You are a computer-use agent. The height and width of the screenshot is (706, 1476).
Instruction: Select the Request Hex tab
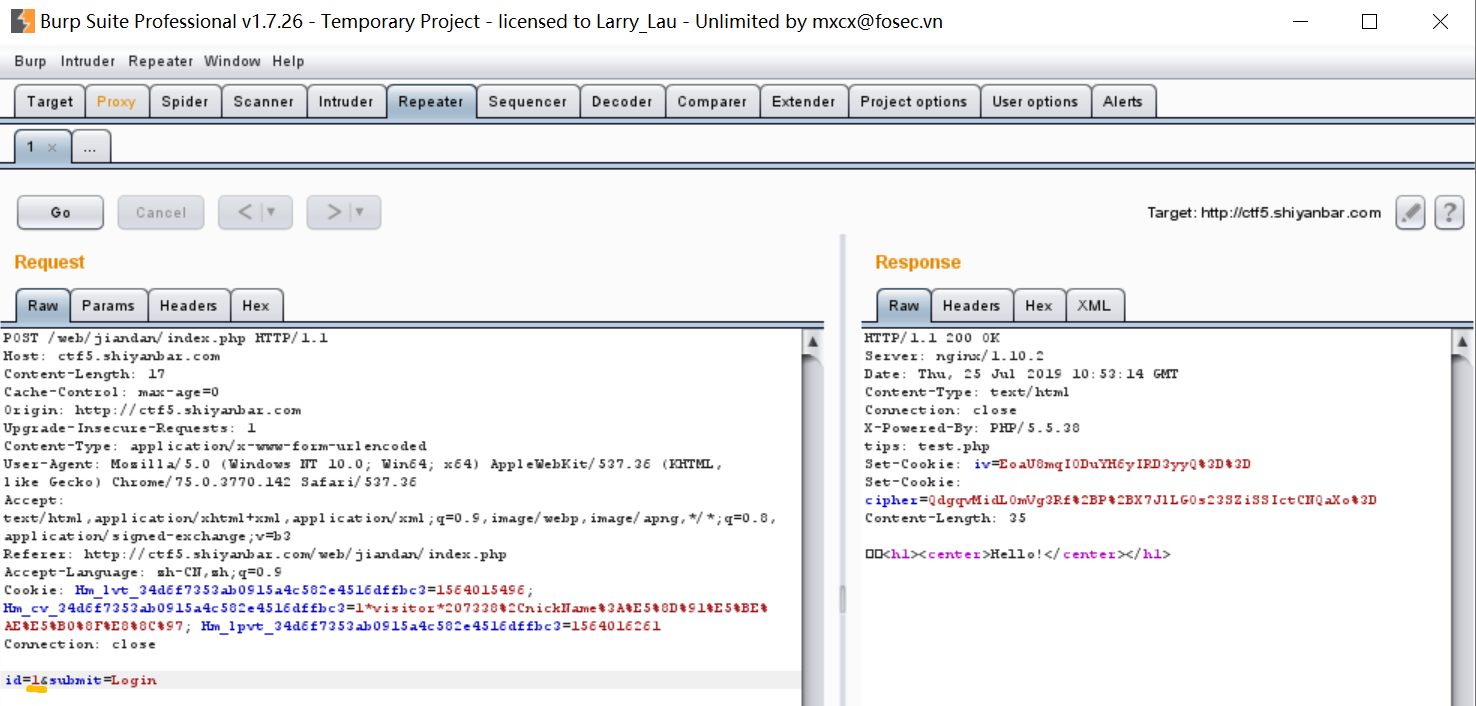click(x=256, y=306)
